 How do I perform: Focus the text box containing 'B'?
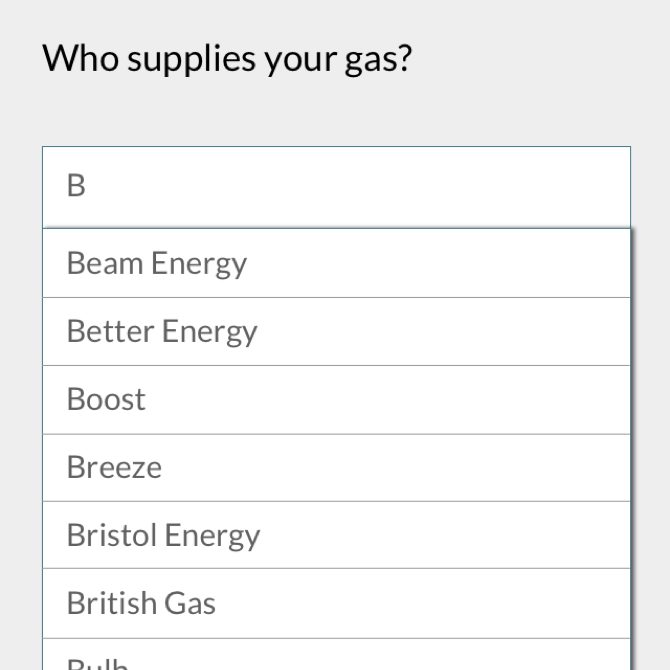pos(336,186)
